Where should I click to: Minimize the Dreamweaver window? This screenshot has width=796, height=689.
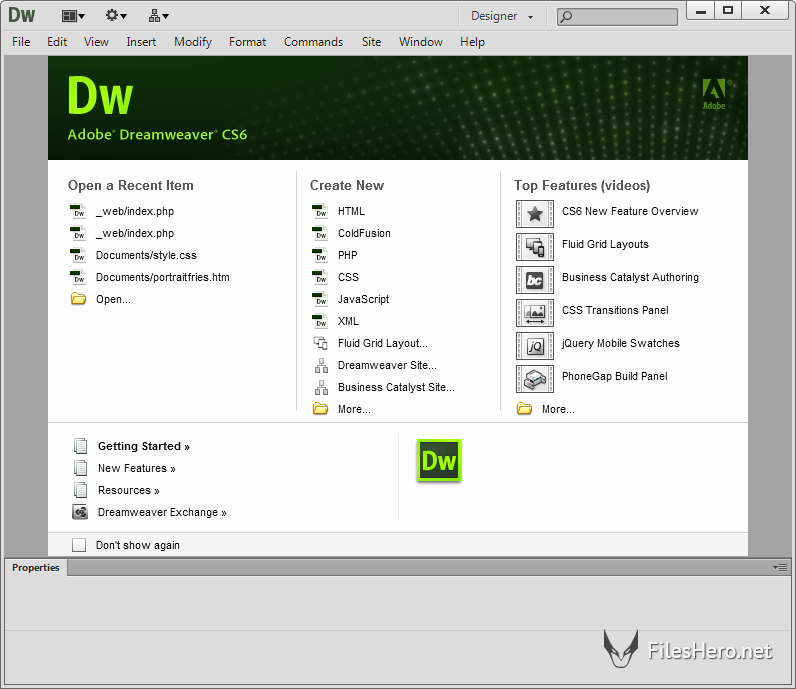[701, 11]
